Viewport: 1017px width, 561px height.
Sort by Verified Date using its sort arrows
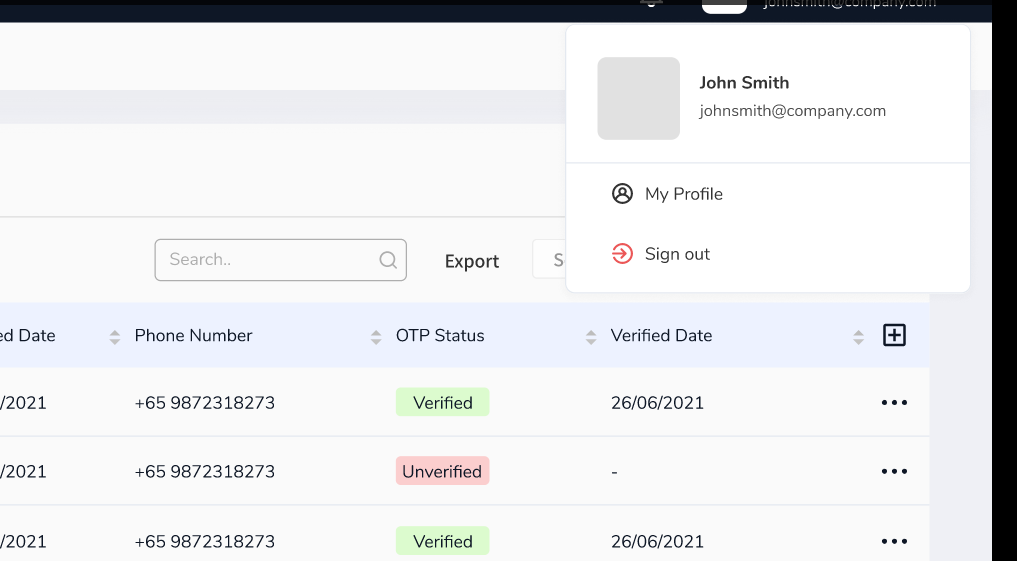pyautogui.click(x=858, y=337)
